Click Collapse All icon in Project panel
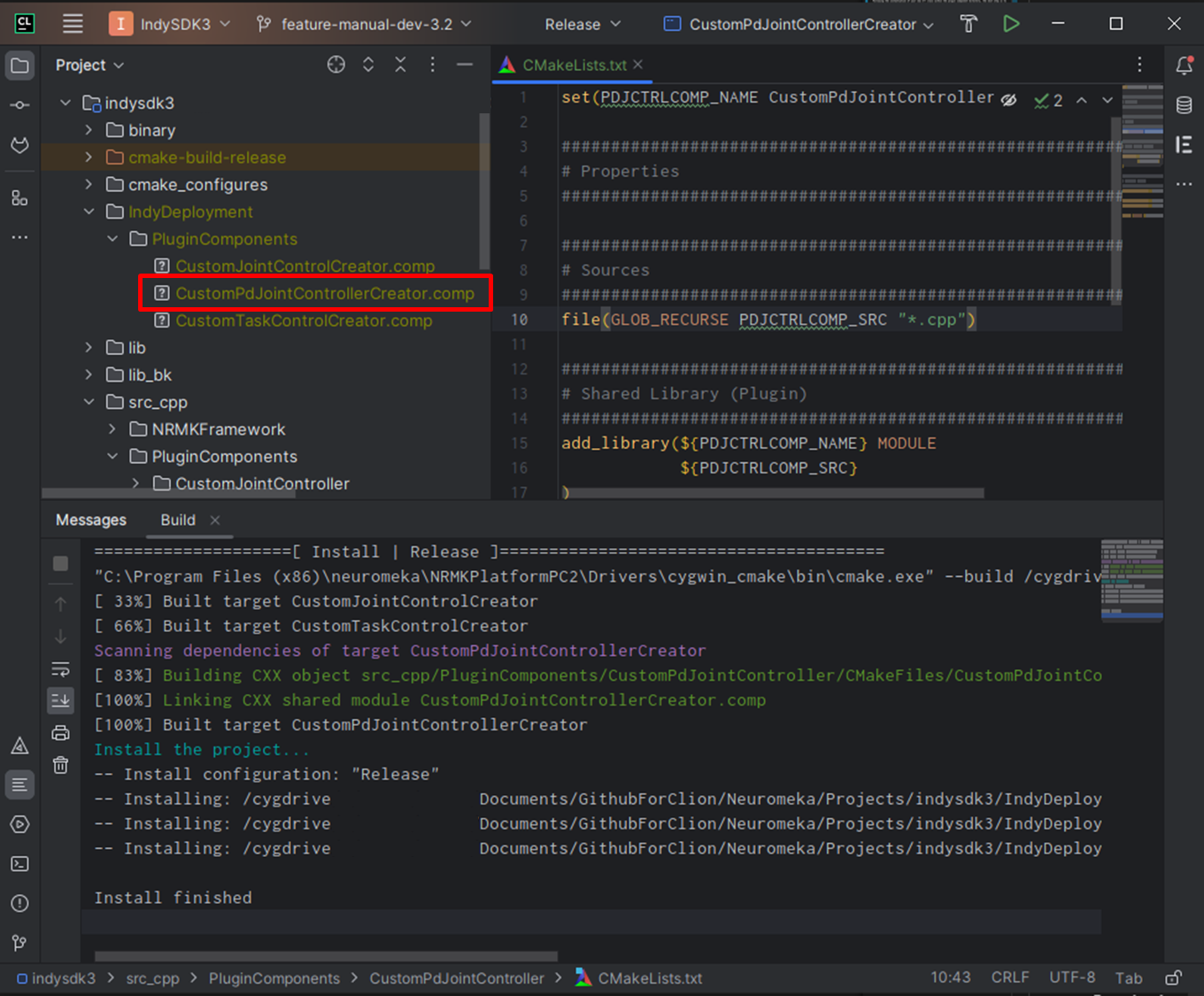Screen dimensions: 1204x996 click(400, 65)
